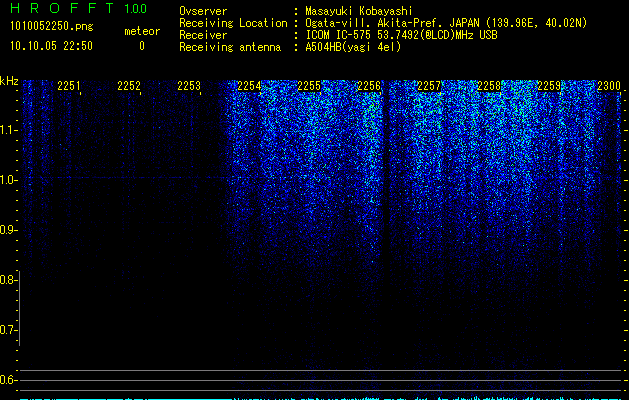The image size is (629, 400).
Task: Click the kHz axis unit label
Action: pos(9,81)
